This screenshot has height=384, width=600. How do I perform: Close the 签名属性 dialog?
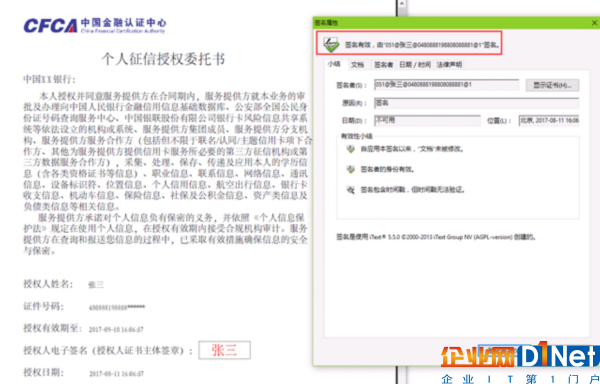[594, 23]
